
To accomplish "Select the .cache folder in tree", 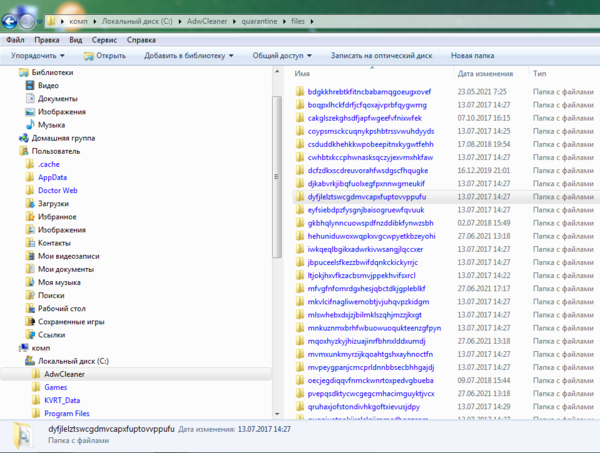I will tap(49, 164).
